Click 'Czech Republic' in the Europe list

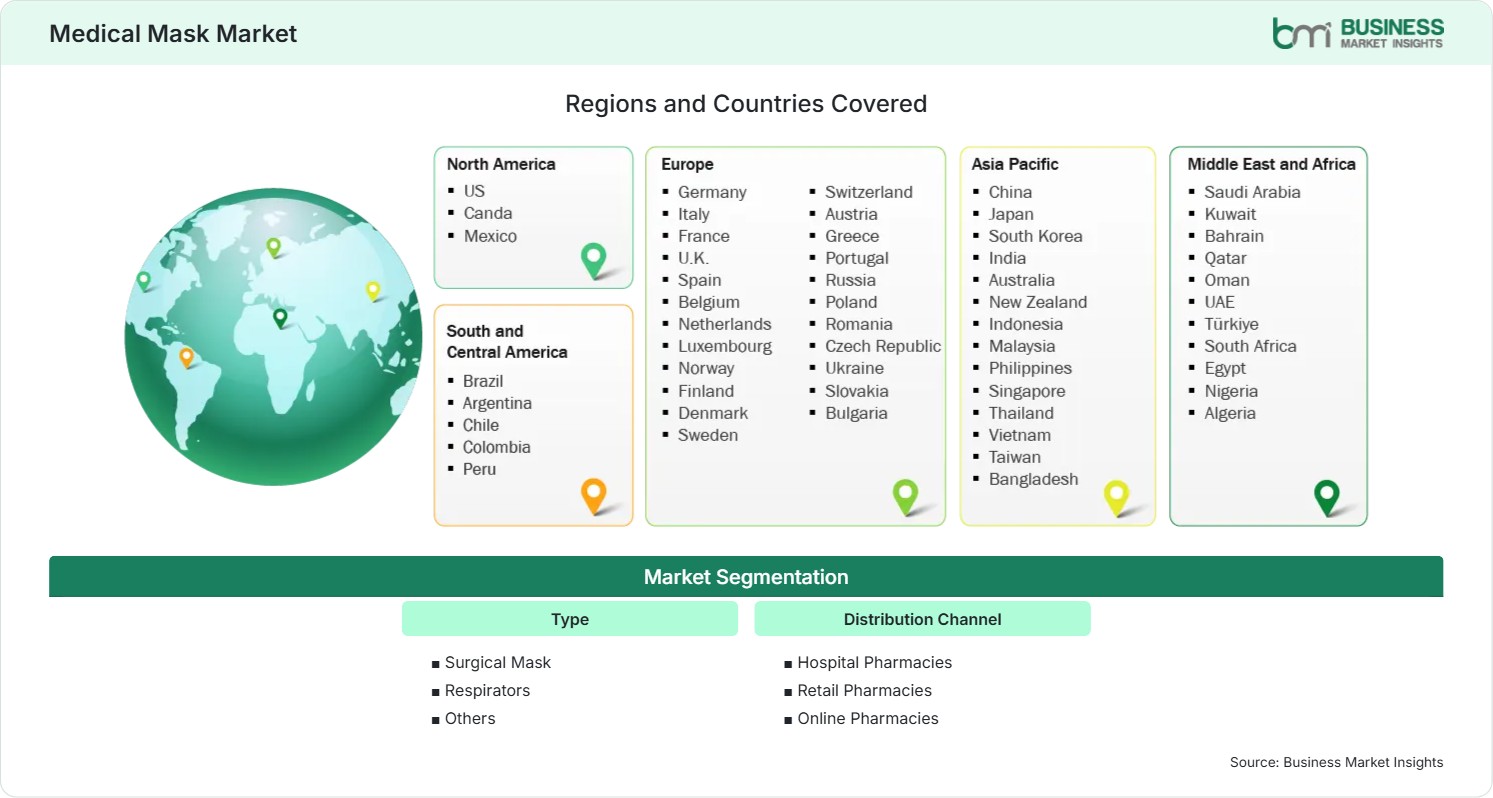point(883,346)
